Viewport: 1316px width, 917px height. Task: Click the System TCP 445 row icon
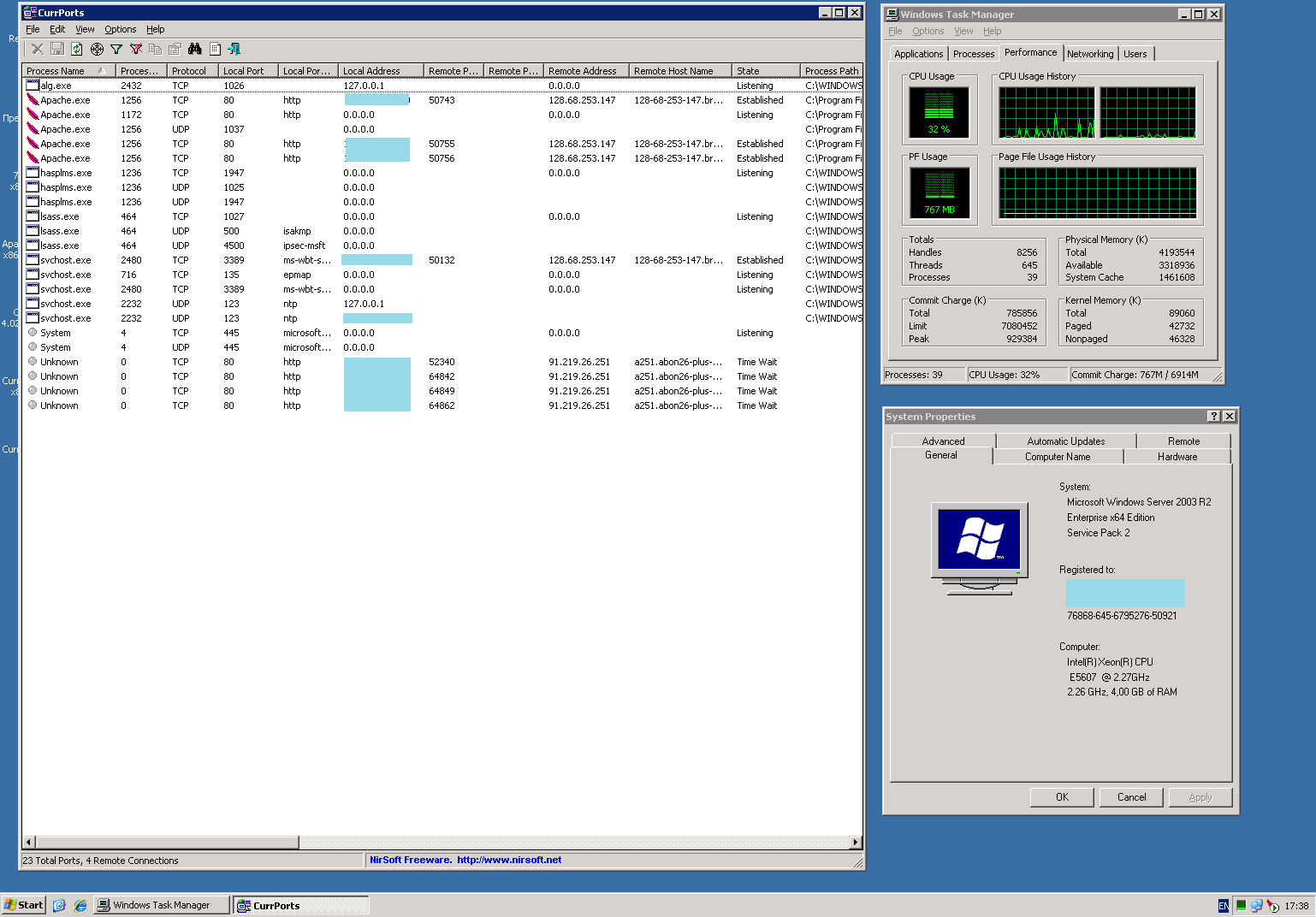point(33,333)
